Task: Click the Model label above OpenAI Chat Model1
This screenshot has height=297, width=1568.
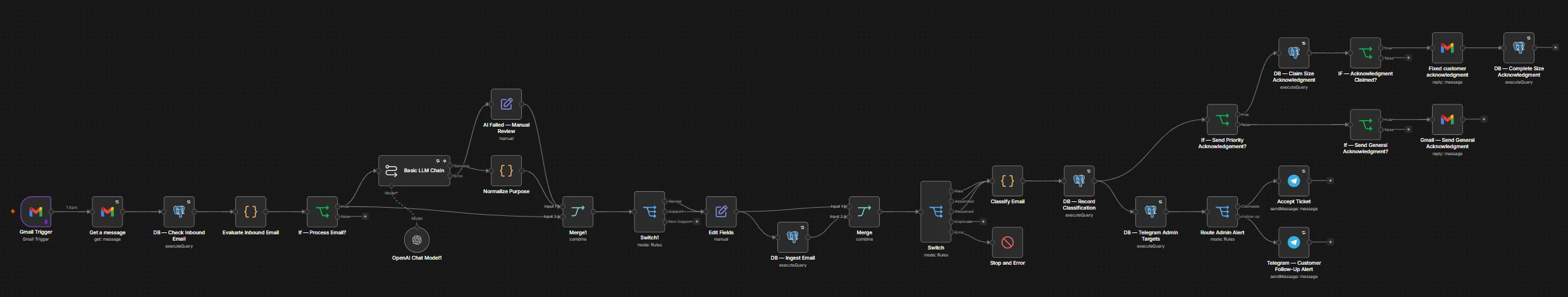Action: tap(417, 218)
